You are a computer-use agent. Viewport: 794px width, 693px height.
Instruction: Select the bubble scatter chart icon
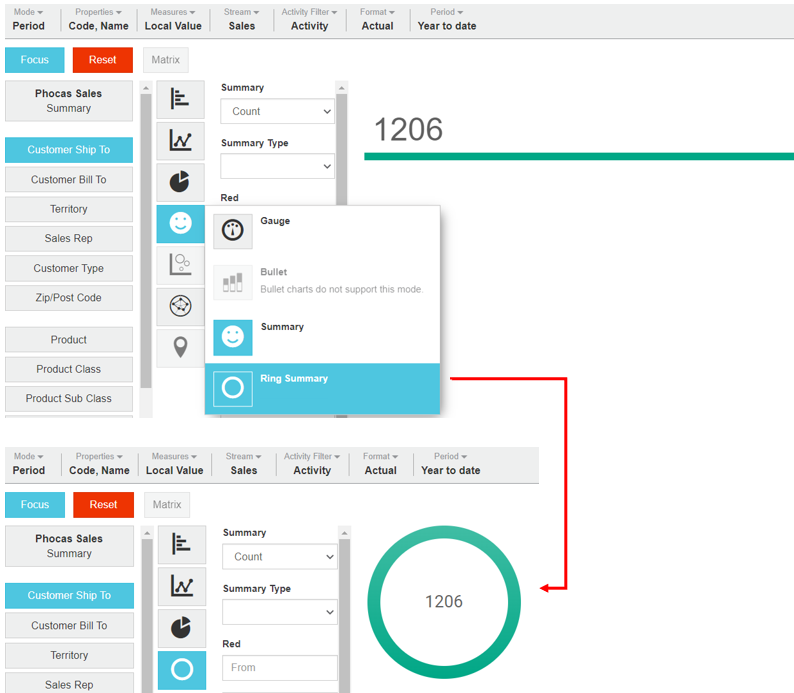pyautogui.click(x=180, y=265)
